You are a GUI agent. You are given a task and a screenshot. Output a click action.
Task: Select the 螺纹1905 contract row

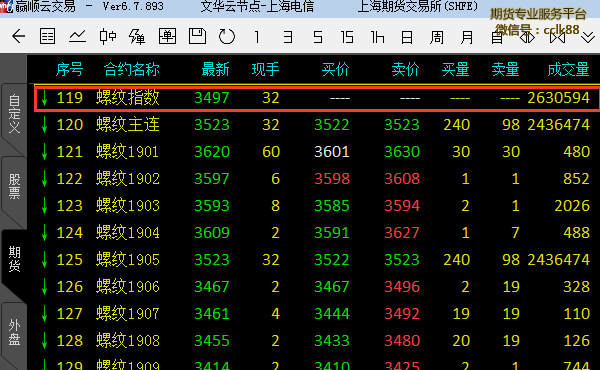click(x=317, y=260)
